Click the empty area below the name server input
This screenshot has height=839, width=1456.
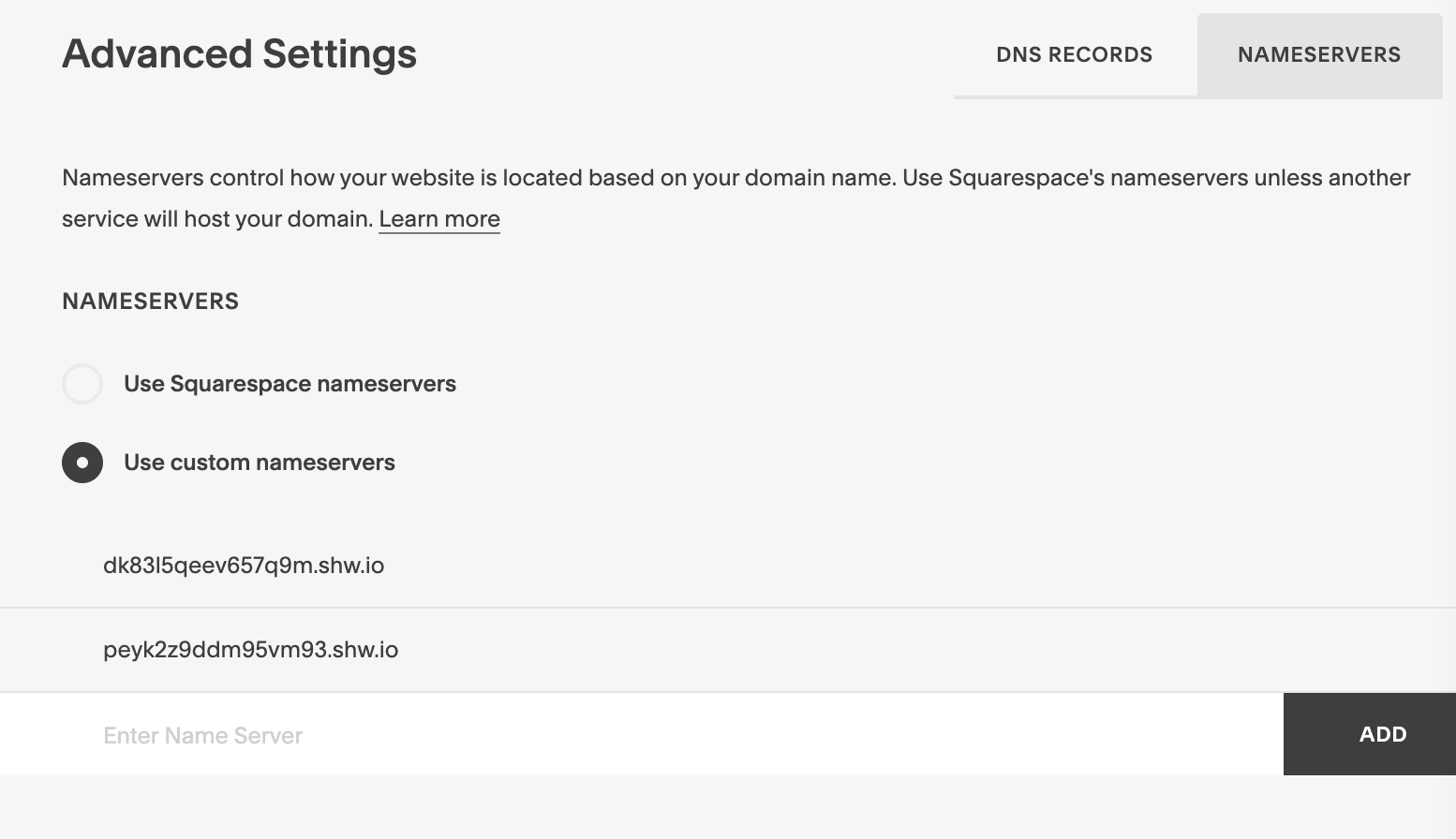click(728, 807)
